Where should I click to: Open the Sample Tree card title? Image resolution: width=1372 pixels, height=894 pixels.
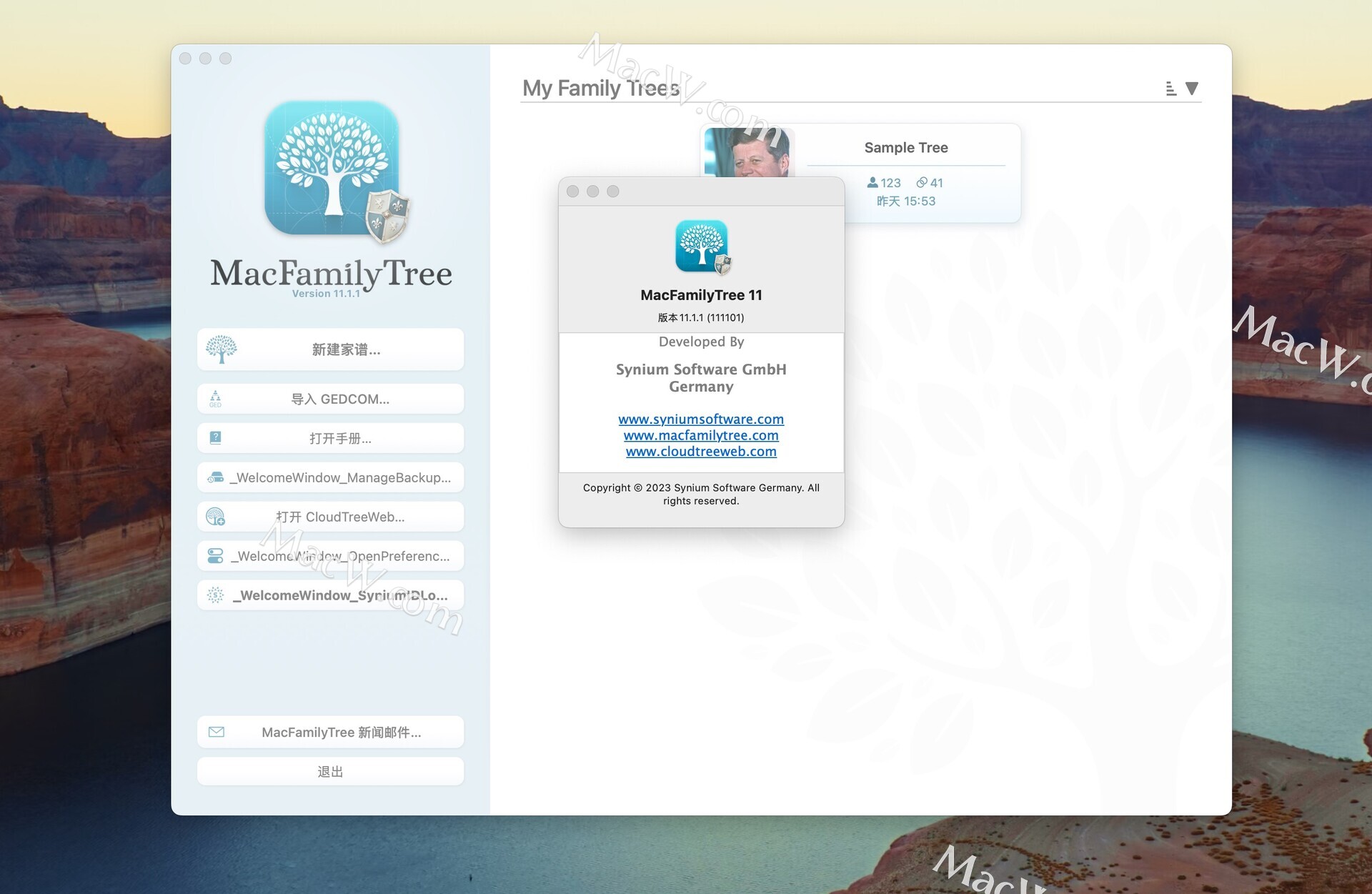pyautogui.click(x=905, y=147)
